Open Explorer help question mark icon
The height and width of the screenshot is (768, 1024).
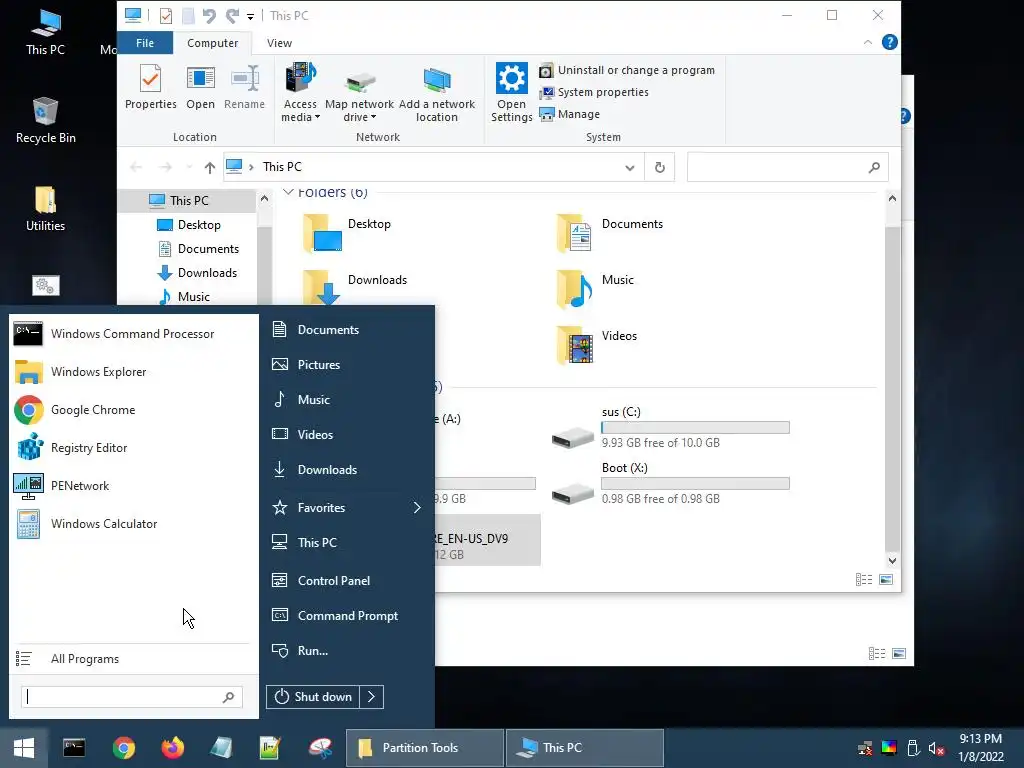(889, 42)
